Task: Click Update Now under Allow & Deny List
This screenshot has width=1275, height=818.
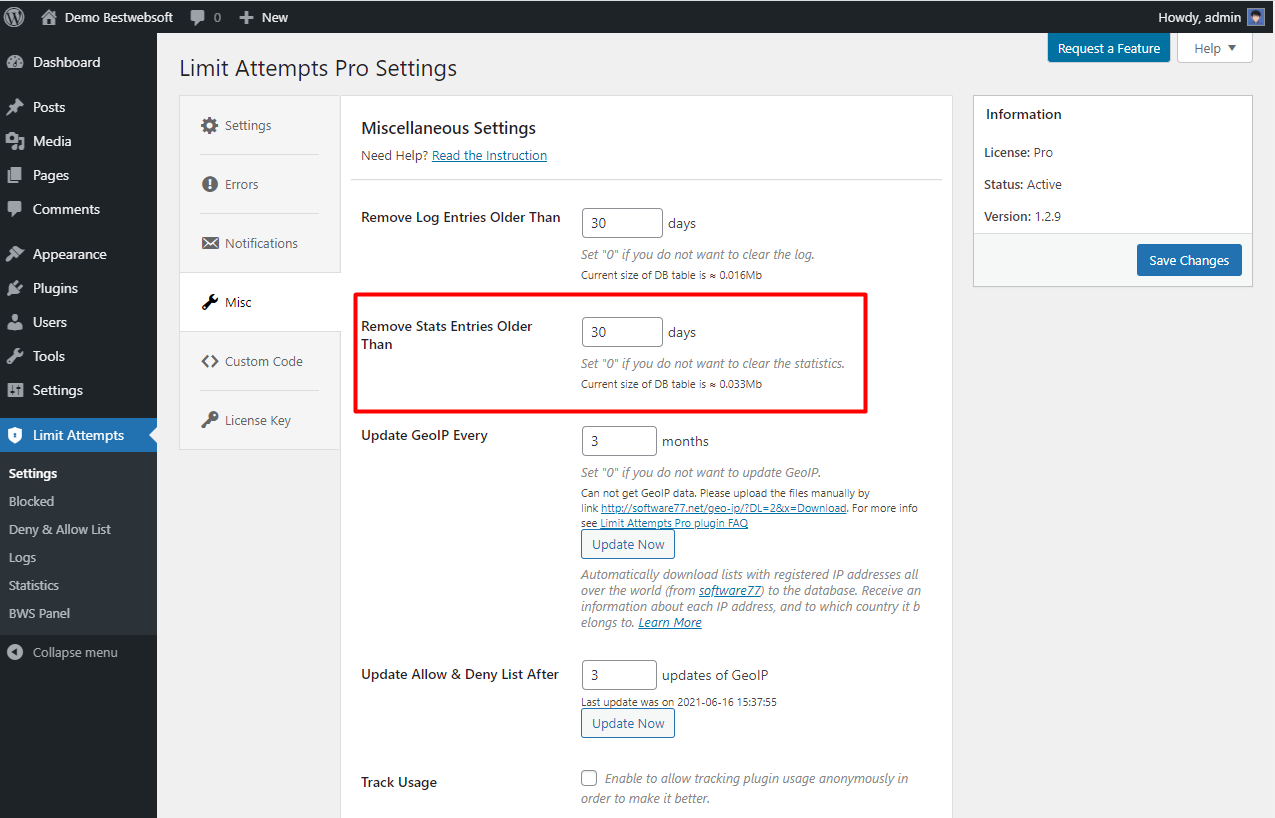Action: pyautogui.click(x=628, y=723)
